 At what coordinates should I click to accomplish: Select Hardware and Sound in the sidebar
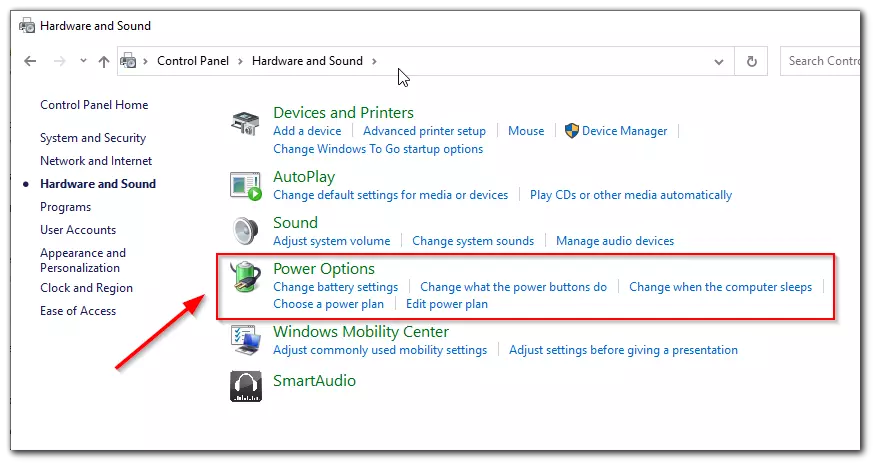click(98, 184)
